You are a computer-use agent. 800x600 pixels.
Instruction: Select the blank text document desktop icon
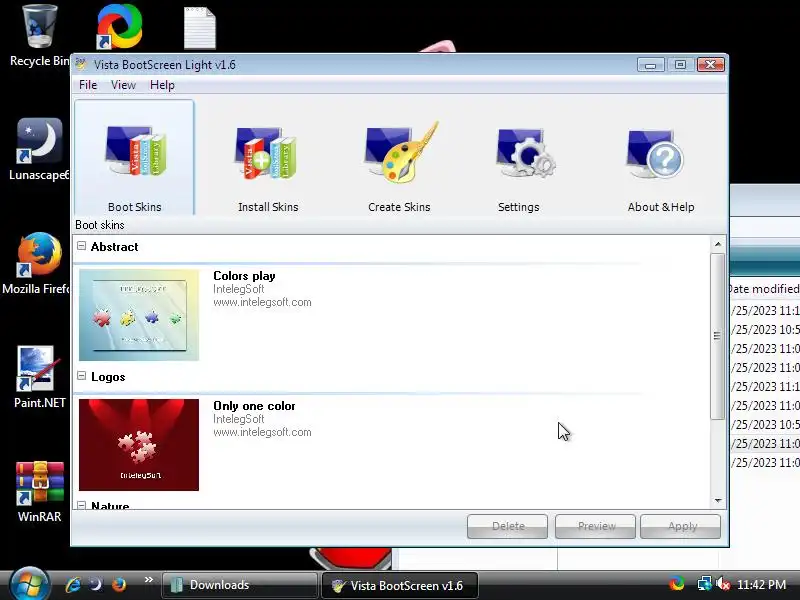pos(199,28)
